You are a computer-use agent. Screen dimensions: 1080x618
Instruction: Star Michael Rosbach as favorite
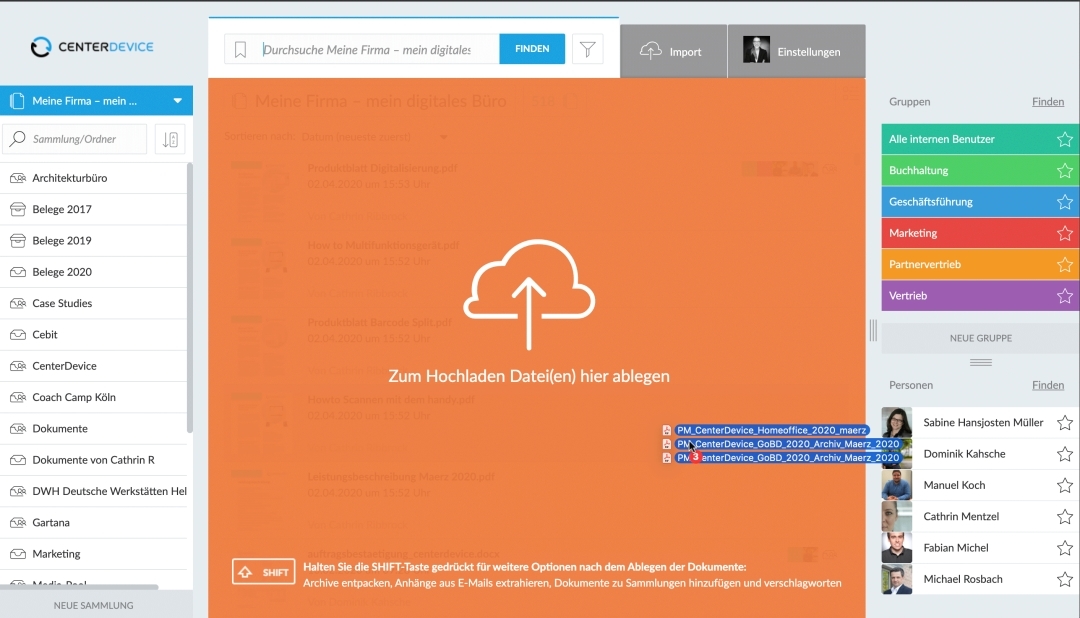coord(1064,579)
